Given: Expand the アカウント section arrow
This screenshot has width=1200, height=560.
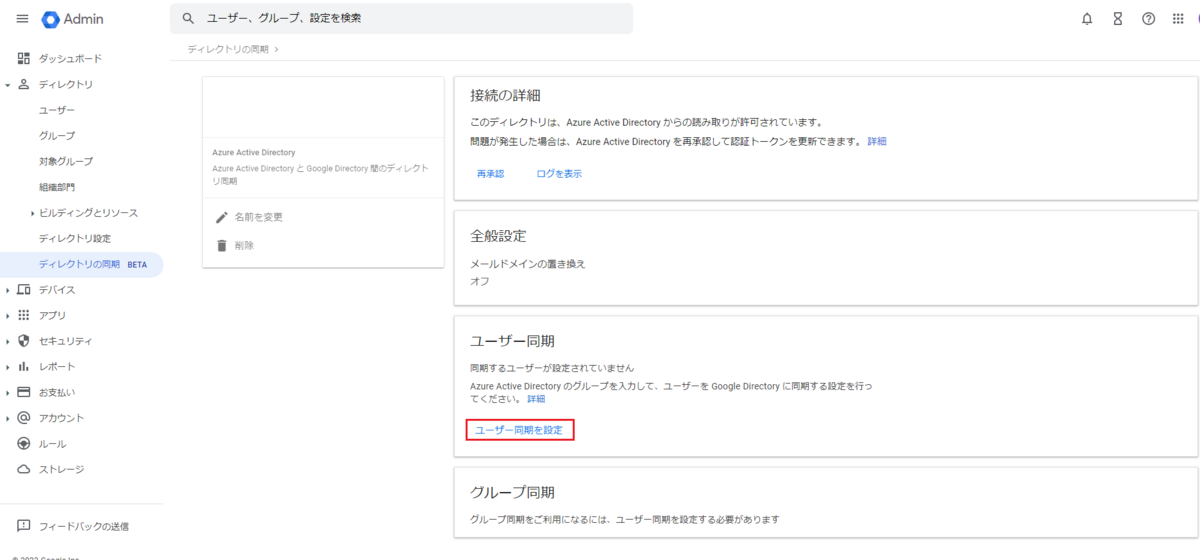Looking at the screenshot, I should pos(8,418).
